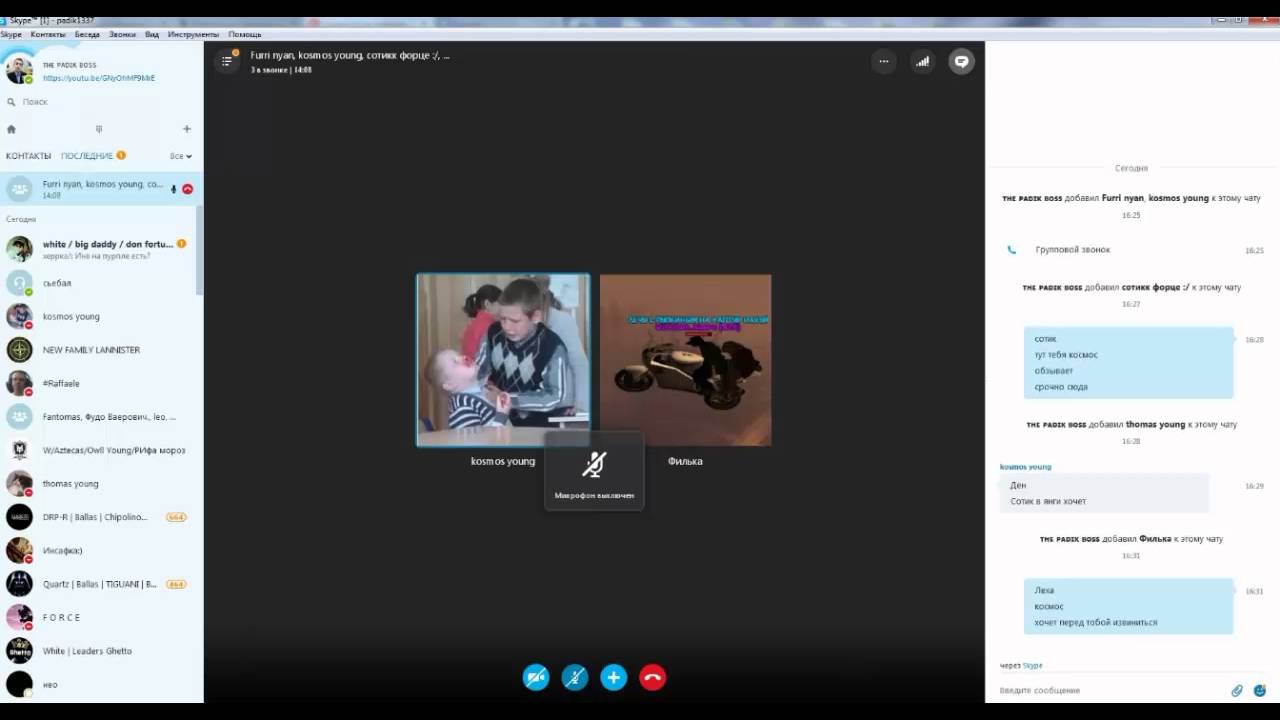Click THE PADIK BOSS profile name
This screenshot has width=1280, height=720.
pyautogui.click(x=68, y=64)
